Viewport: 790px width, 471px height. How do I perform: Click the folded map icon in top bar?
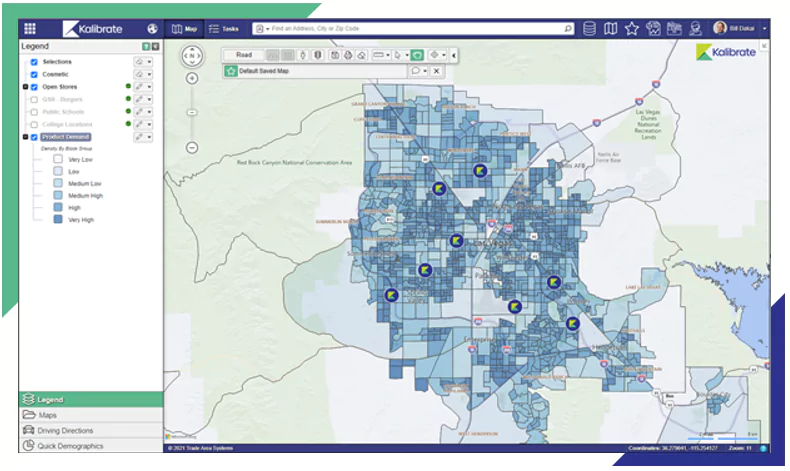click(611, 29)
